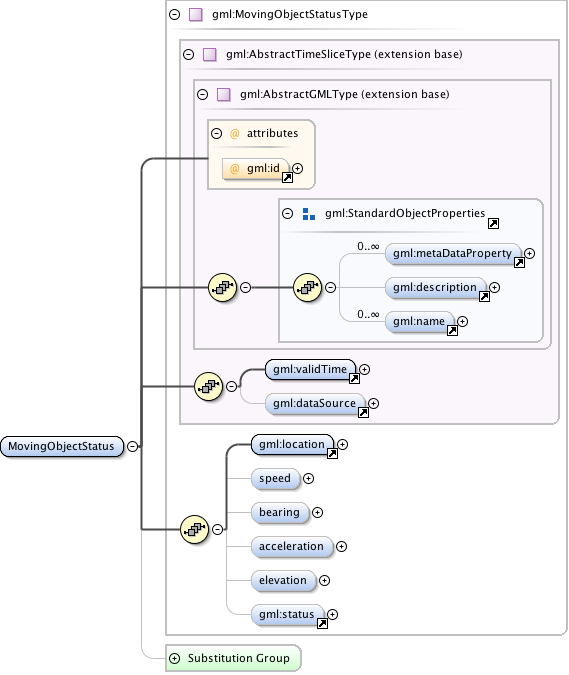The image size is (569, 675).
Task: Click 0..∞ cardinality above gml:metaDataProperty
Action: 368,247
